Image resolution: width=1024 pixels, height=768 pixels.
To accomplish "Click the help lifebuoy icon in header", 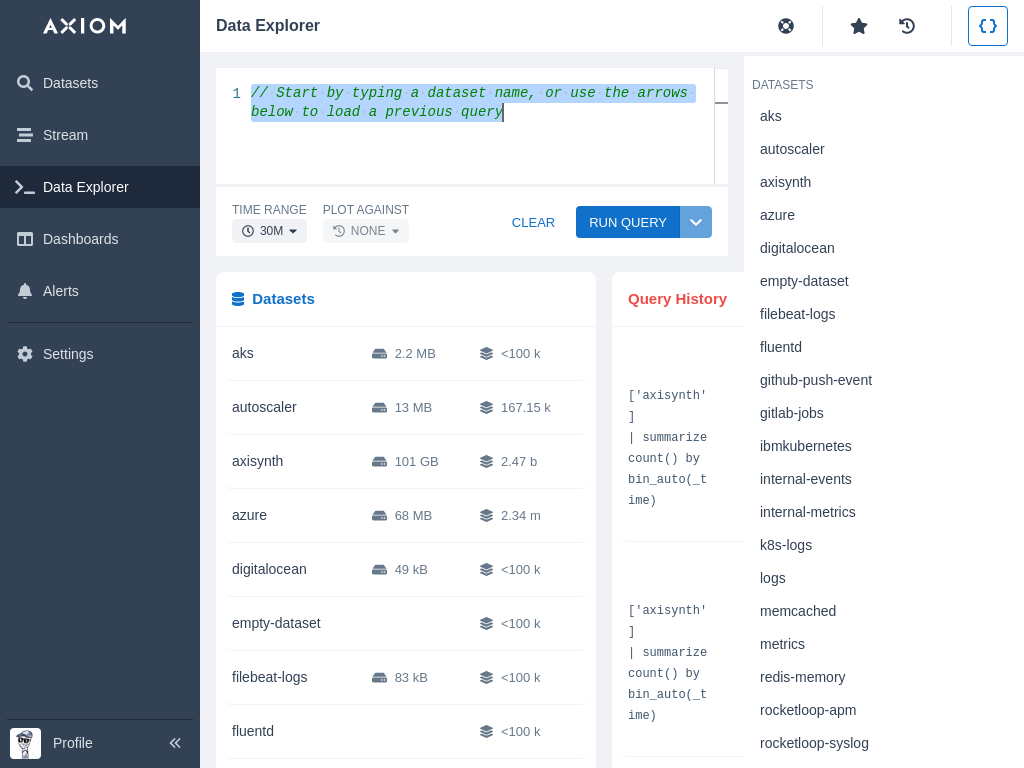I will click(786, 26).
